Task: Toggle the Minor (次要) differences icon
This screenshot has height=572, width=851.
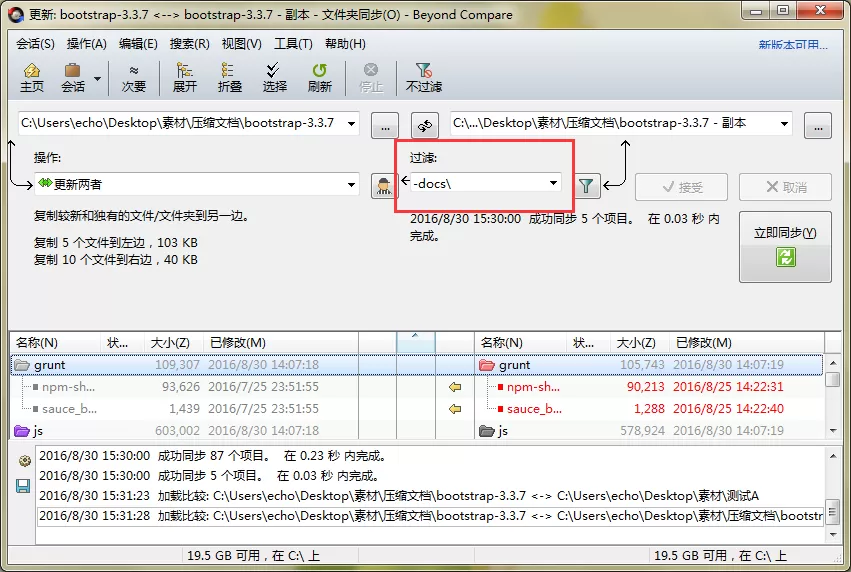Action: point(134,78)
